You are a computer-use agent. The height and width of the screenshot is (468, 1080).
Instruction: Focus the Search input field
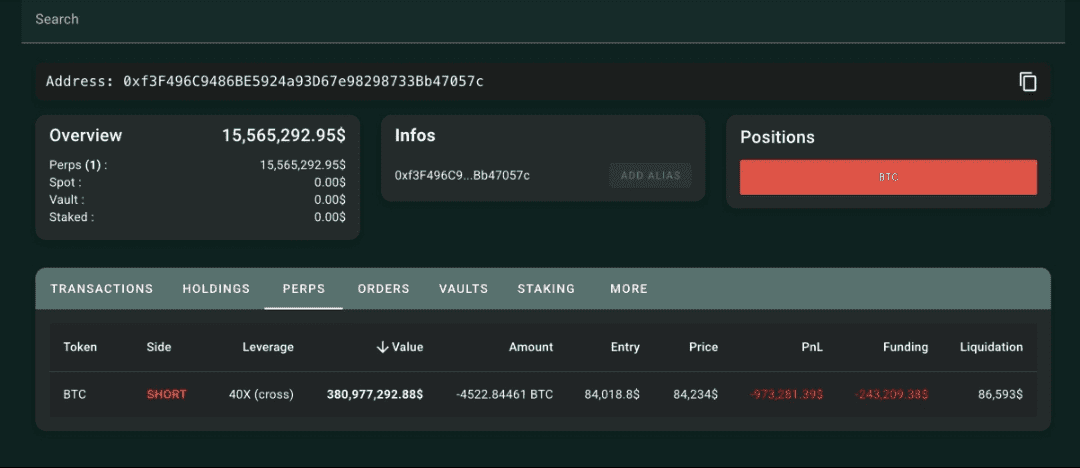(543, 19)
